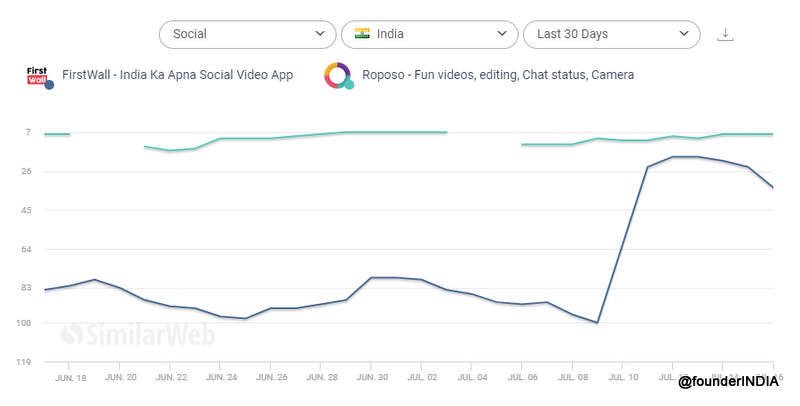Screen dimensions: 800x406
Task: Click the India flag icon
Action: click(362, 34)
